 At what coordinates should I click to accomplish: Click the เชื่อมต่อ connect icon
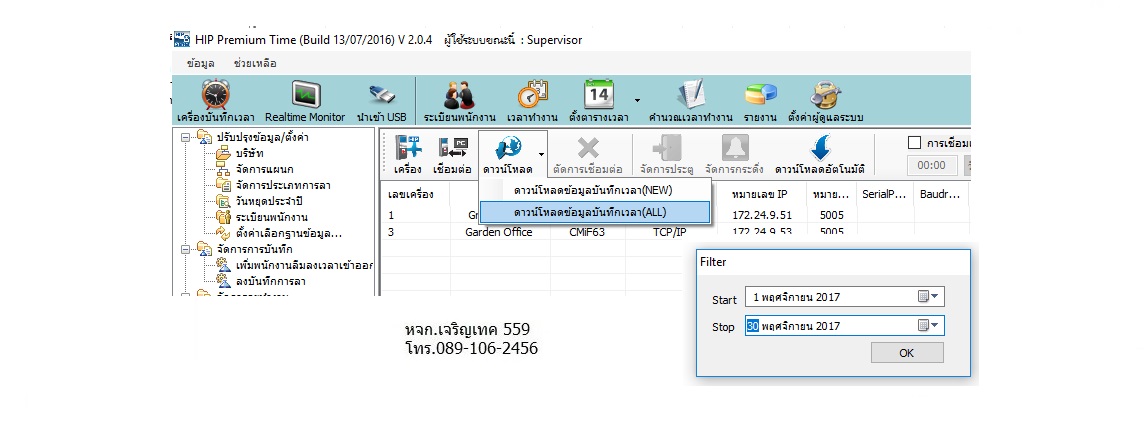coord(452,149)
